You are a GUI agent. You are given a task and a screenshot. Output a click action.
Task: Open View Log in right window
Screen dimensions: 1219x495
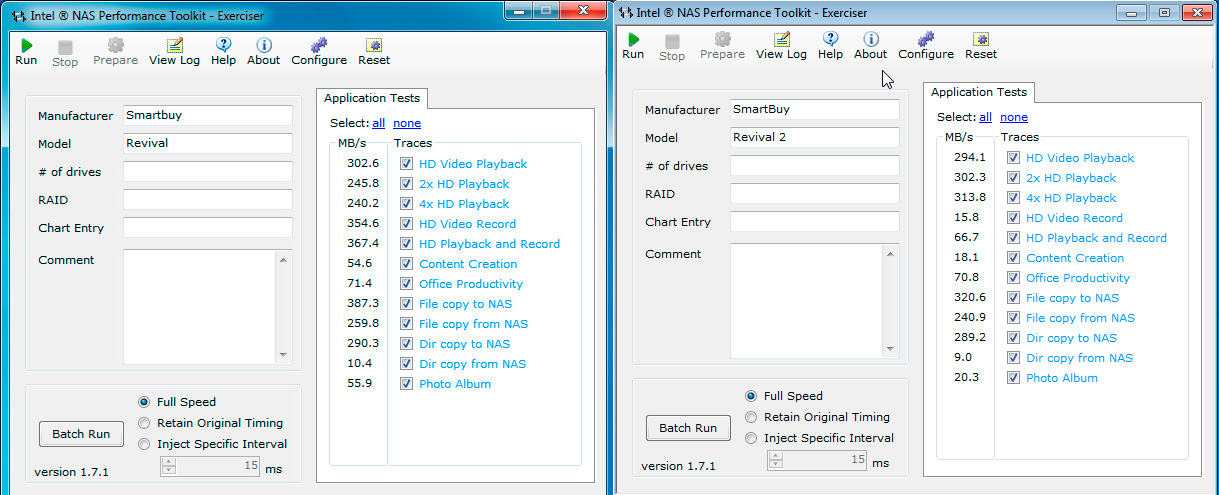[781, 46]
